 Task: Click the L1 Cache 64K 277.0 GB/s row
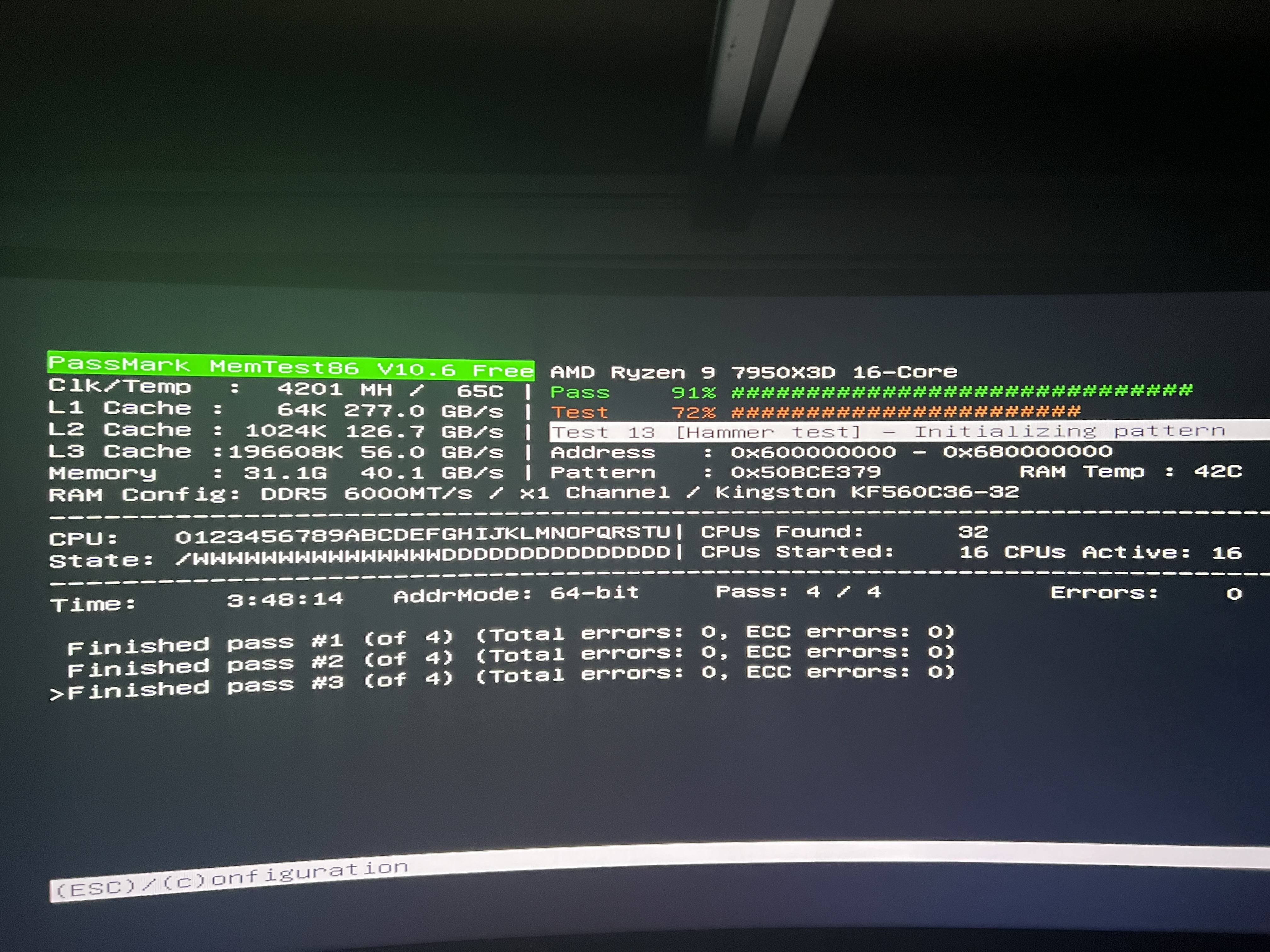point(276,410)
